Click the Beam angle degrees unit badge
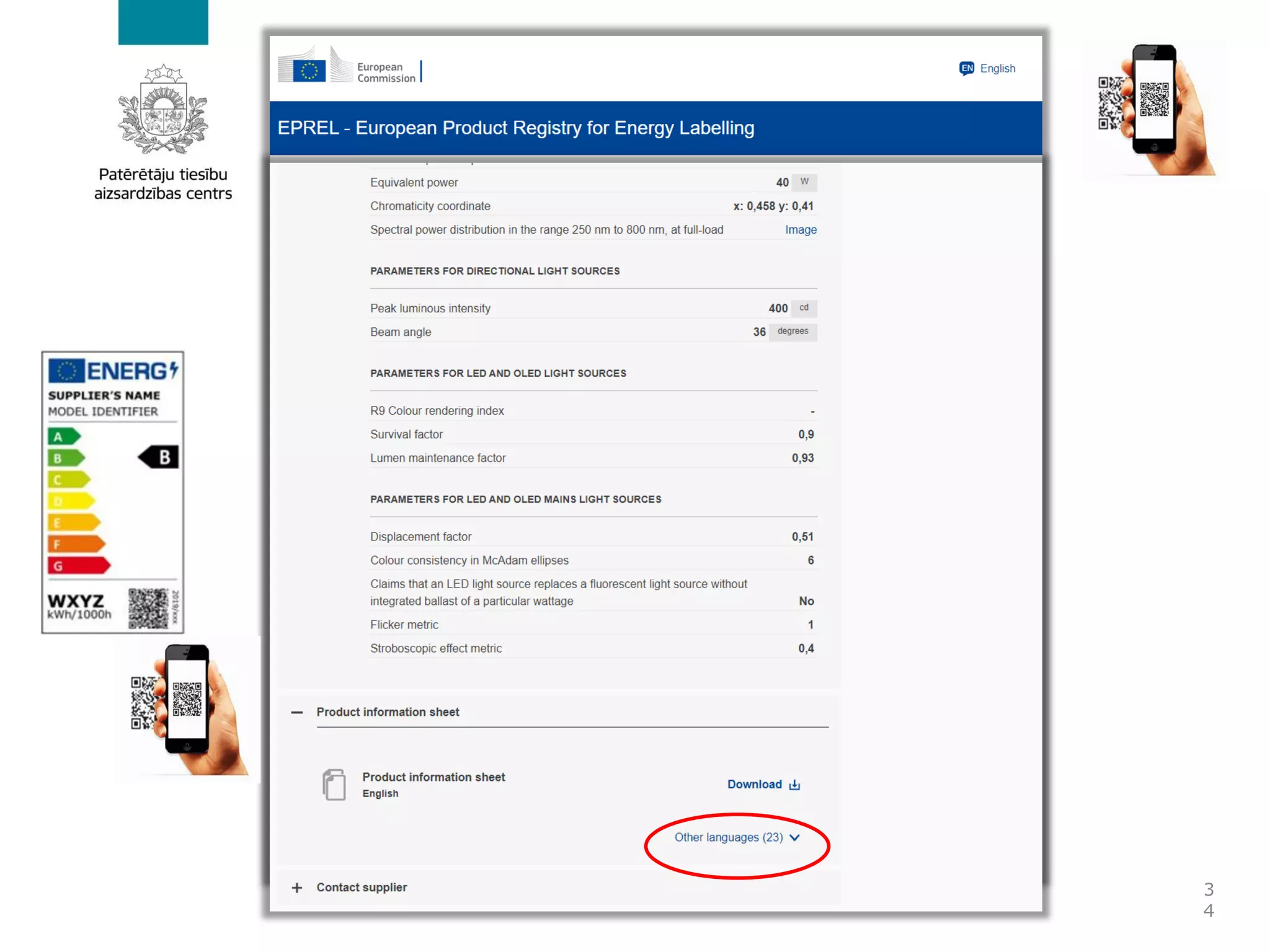 click(793, 332)
